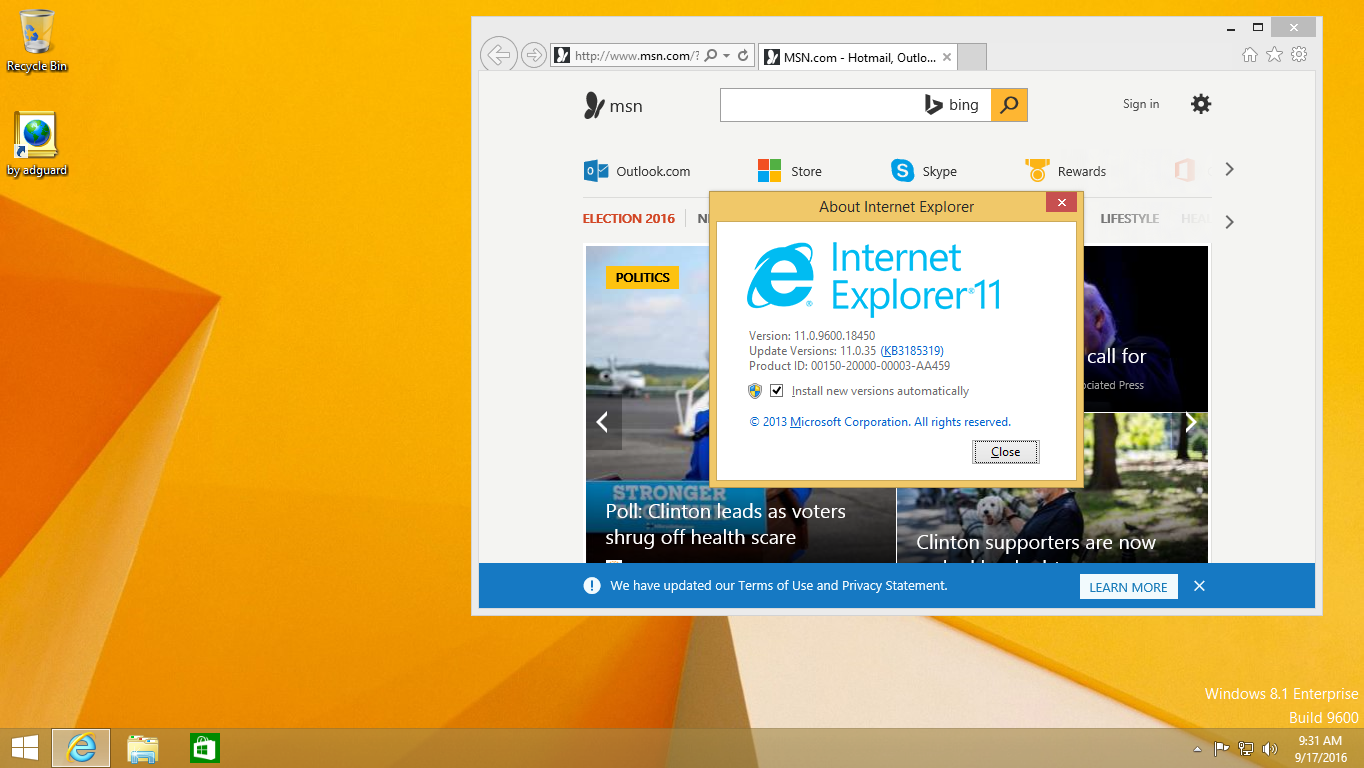Show previous story with left arrow
The image size is (1364, 768).
[603, 423]
